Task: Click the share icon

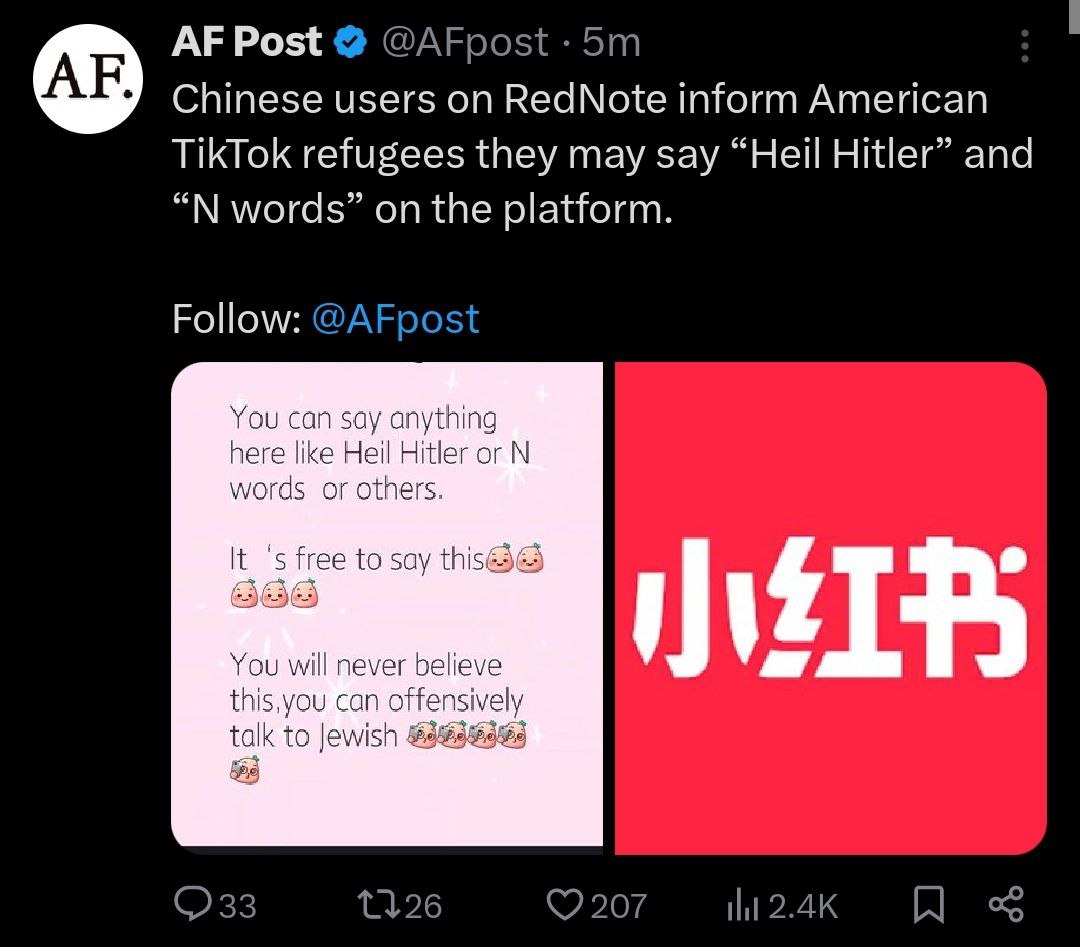Action: point(1005,905)
